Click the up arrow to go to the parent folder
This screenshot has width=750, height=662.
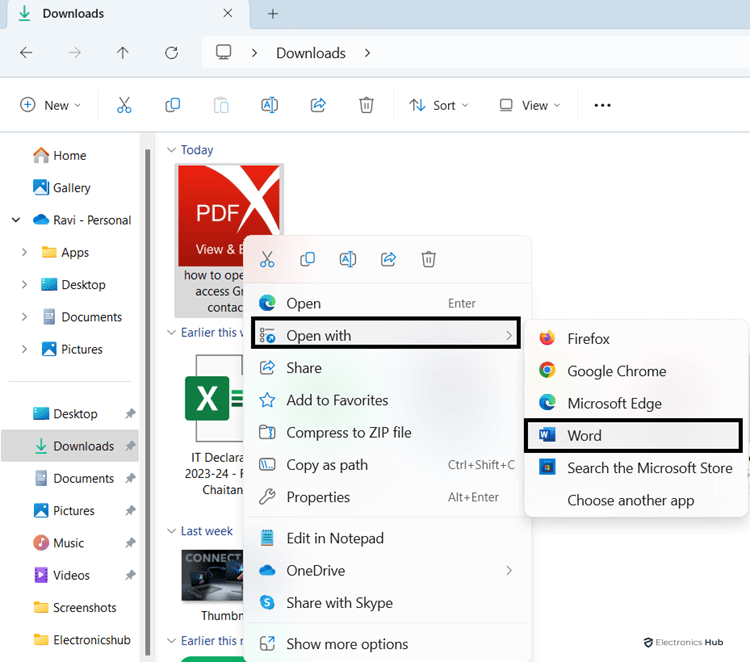(x=122, y=53)
